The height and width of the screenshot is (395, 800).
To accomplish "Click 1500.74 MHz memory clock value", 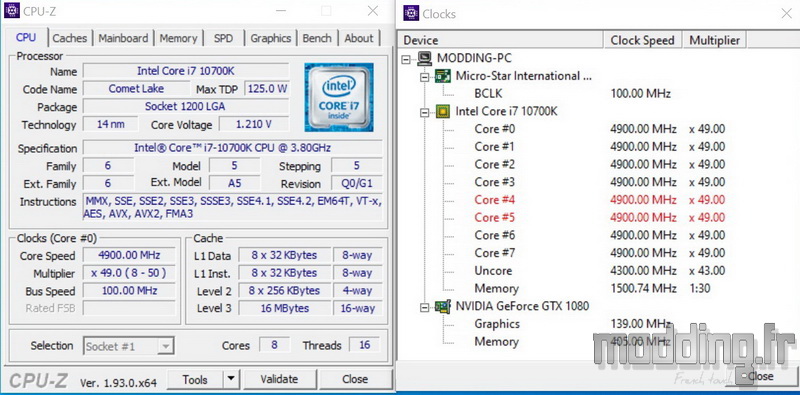I will click(643, 288).
